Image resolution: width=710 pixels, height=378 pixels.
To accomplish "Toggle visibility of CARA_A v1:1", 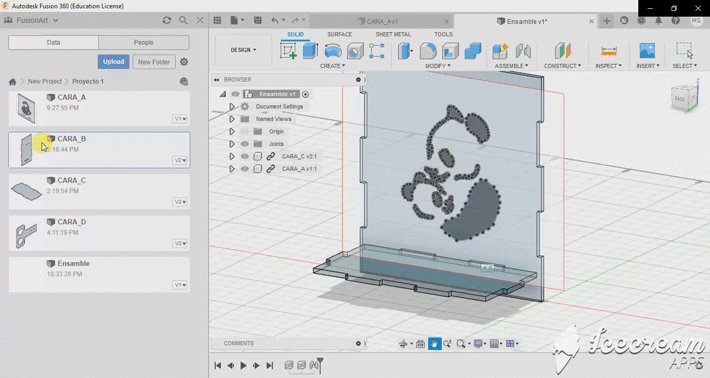I will pos(245,169).
